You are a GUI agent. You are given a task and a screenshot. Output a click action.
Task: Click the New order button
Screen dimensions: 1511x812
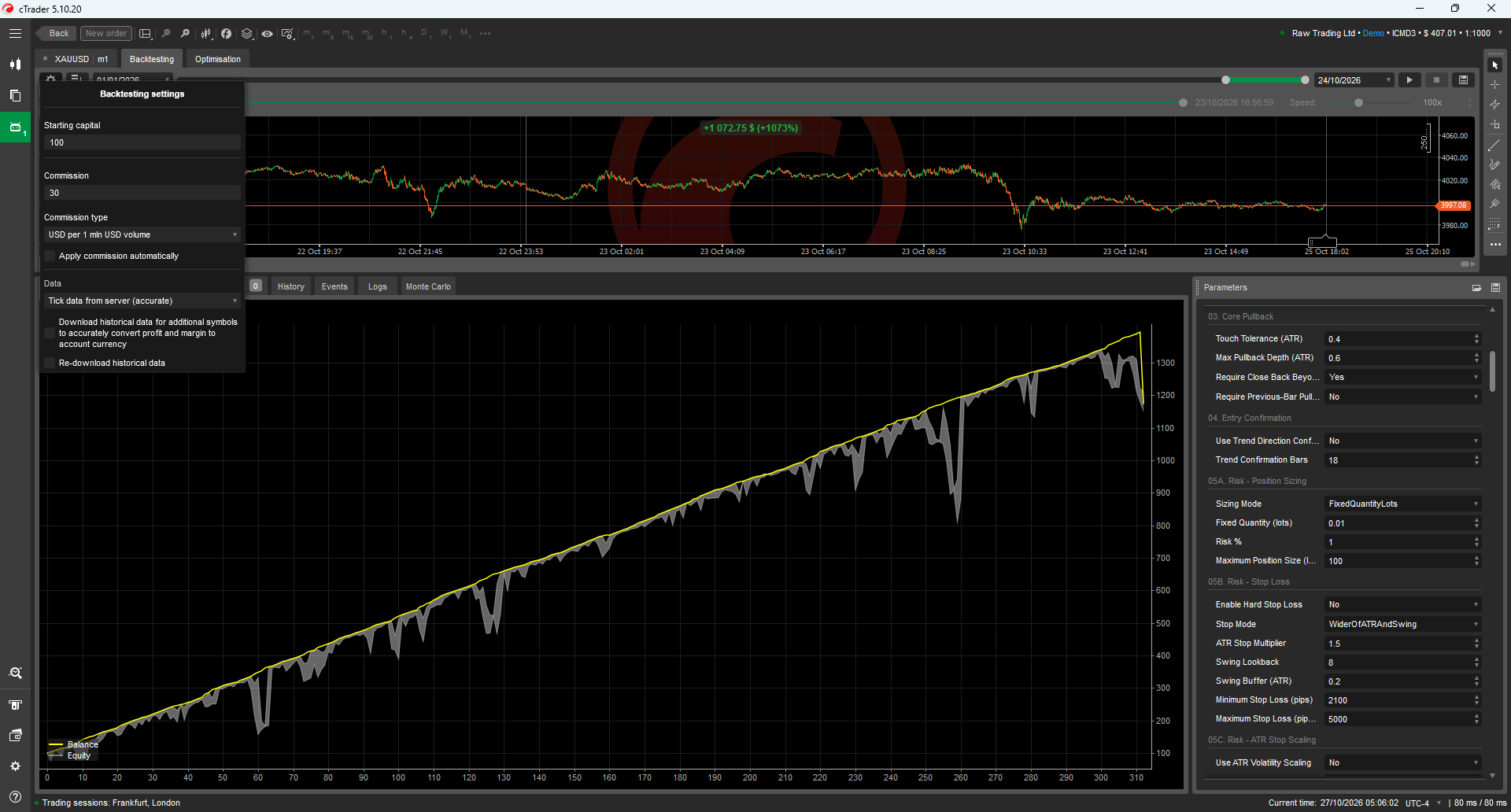pos(105,33)
